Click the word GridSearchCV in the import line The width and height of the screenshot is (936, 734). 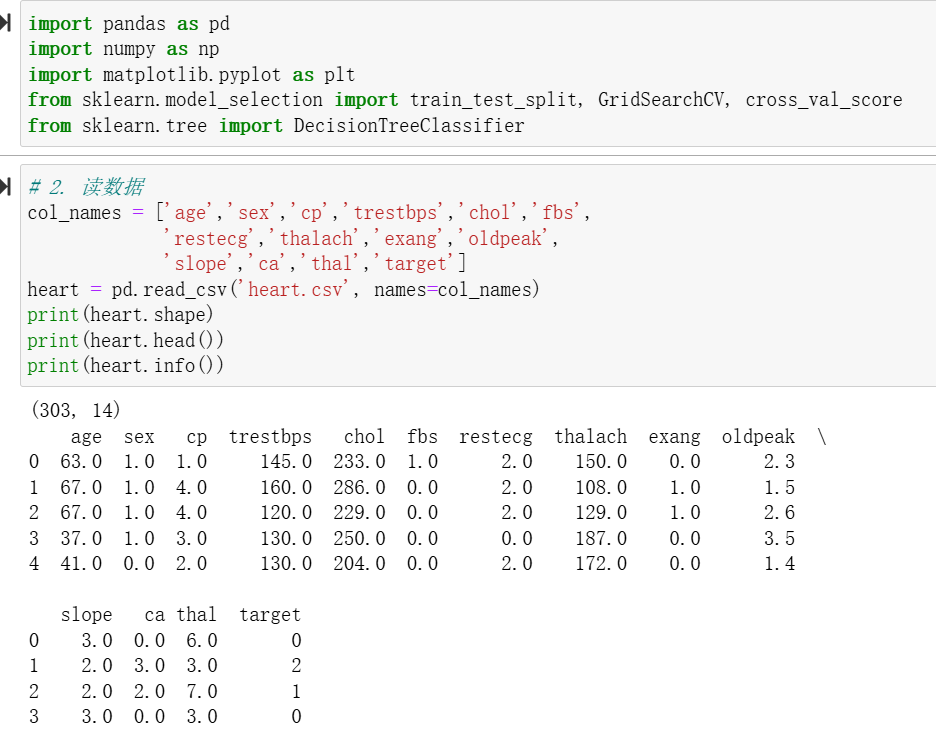tap(661, 100)
